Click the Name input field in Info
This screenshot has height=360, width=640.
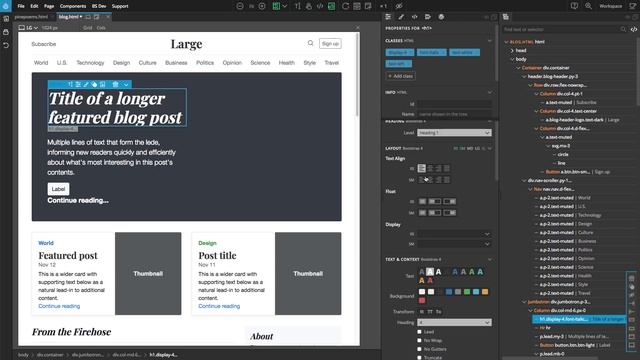tap(454, 114)
